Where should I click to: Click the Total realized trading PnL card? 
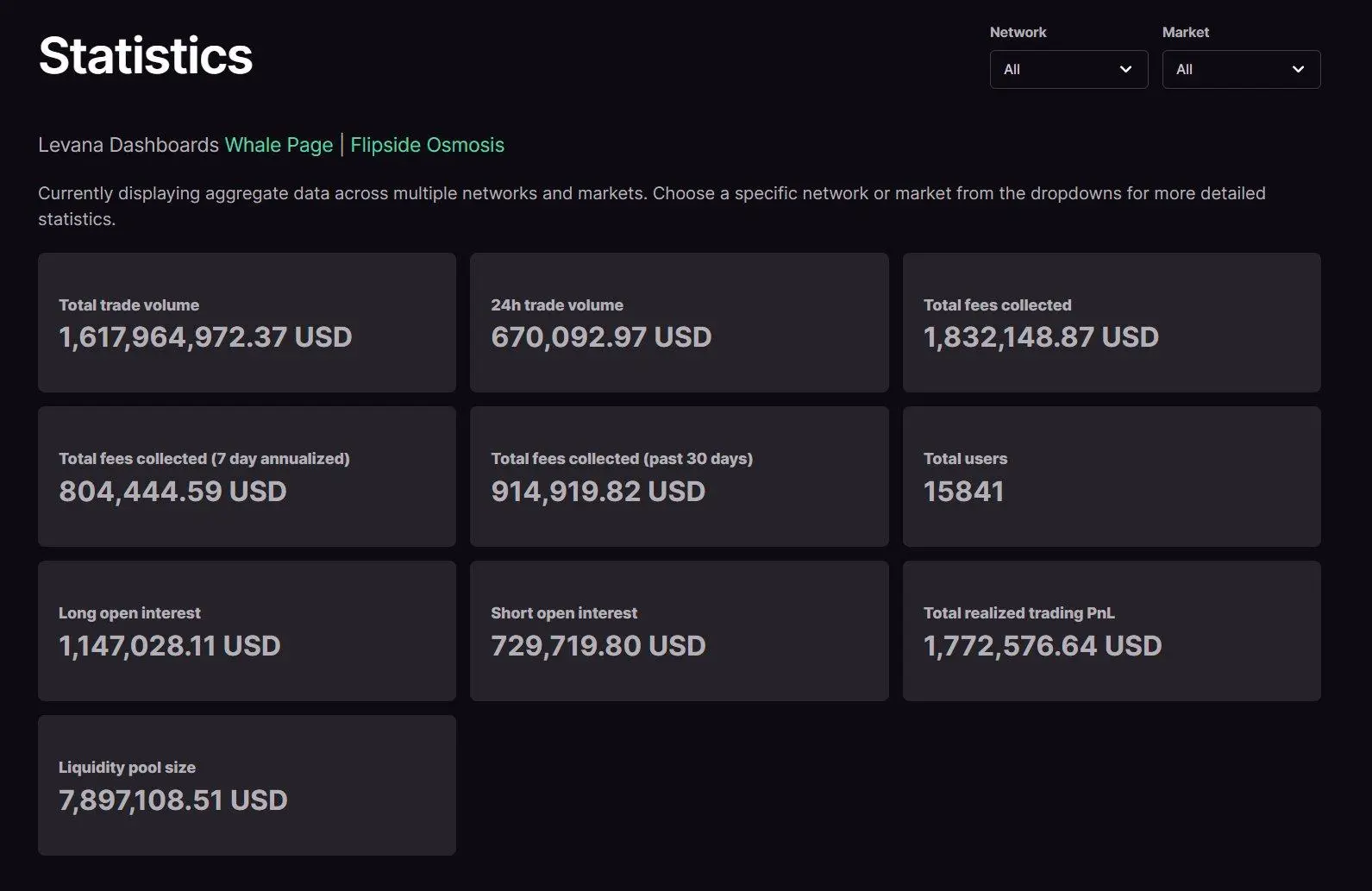click(1111, 631)
